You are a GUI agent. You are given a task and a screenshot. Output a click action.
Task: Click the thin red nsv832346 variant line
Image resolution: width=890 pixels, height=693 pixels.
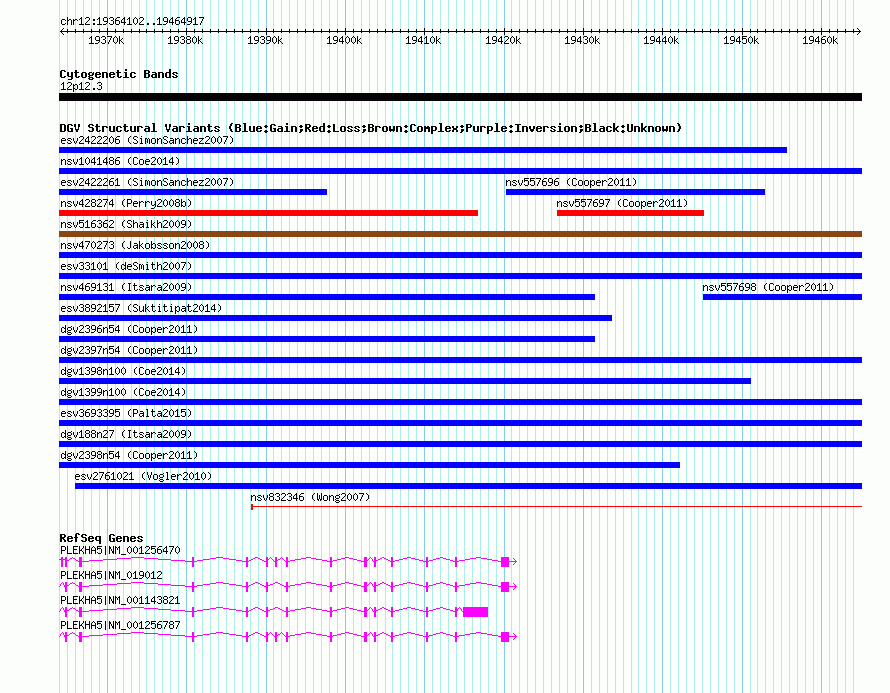556,506
